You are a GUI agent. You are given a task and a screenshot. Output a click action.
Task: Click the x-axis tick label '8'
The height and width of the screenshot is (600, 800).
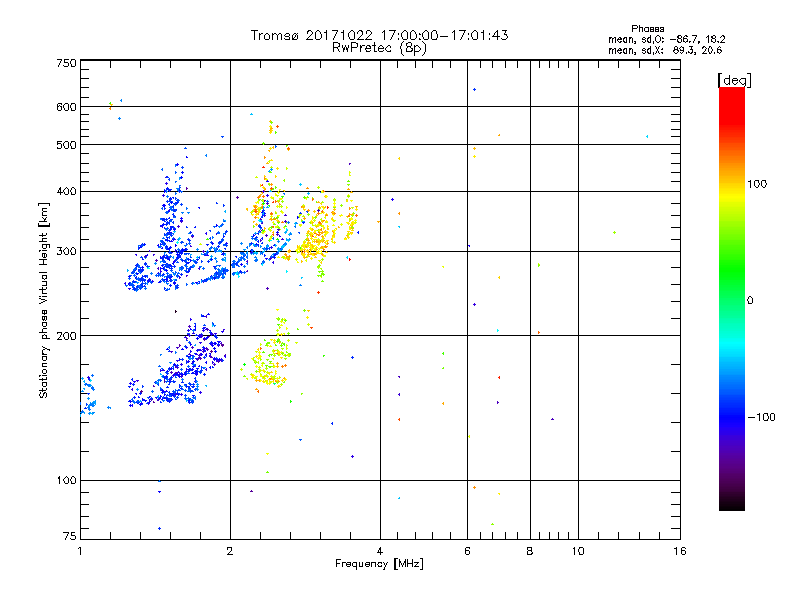click(530, 551)
